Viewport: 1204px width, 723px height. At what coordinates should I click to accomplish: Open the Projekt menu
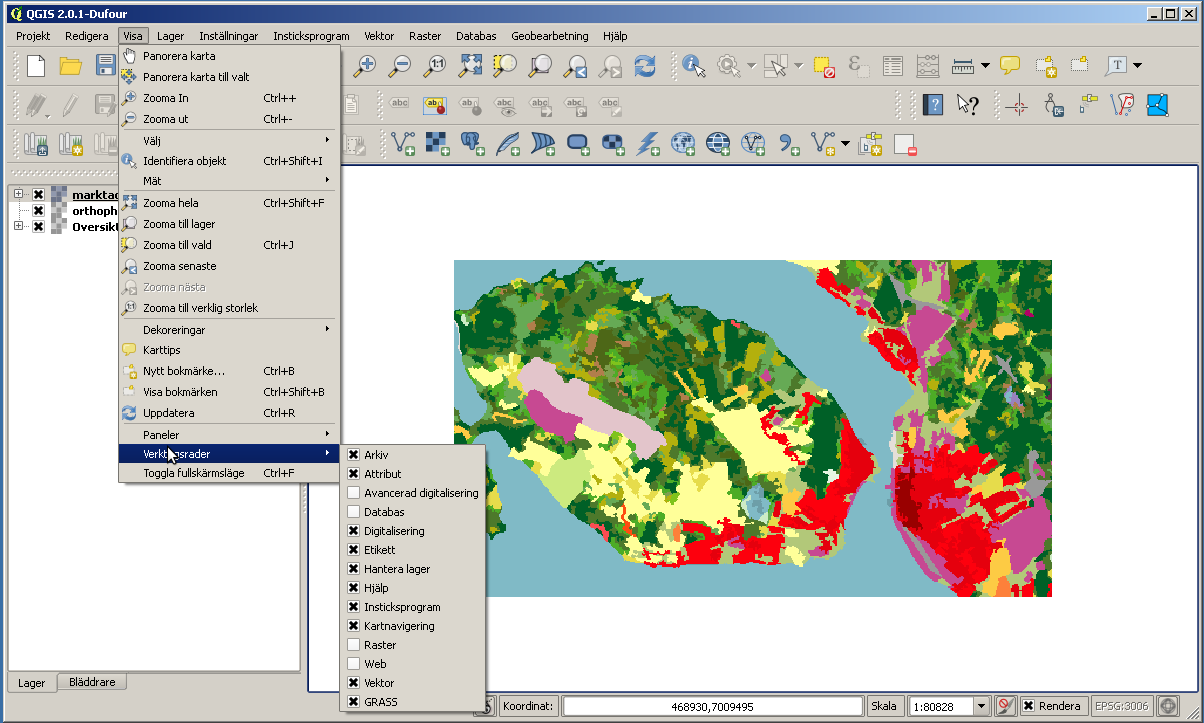point(33,35)
